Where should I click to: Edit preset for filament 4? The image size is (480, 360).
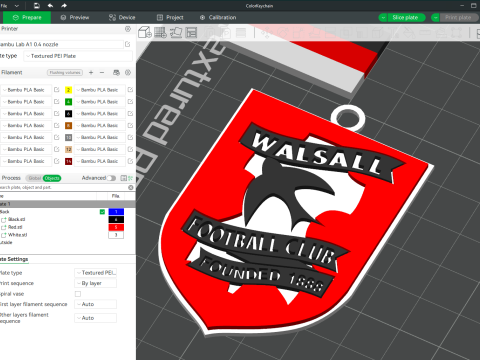click(130, 102)
